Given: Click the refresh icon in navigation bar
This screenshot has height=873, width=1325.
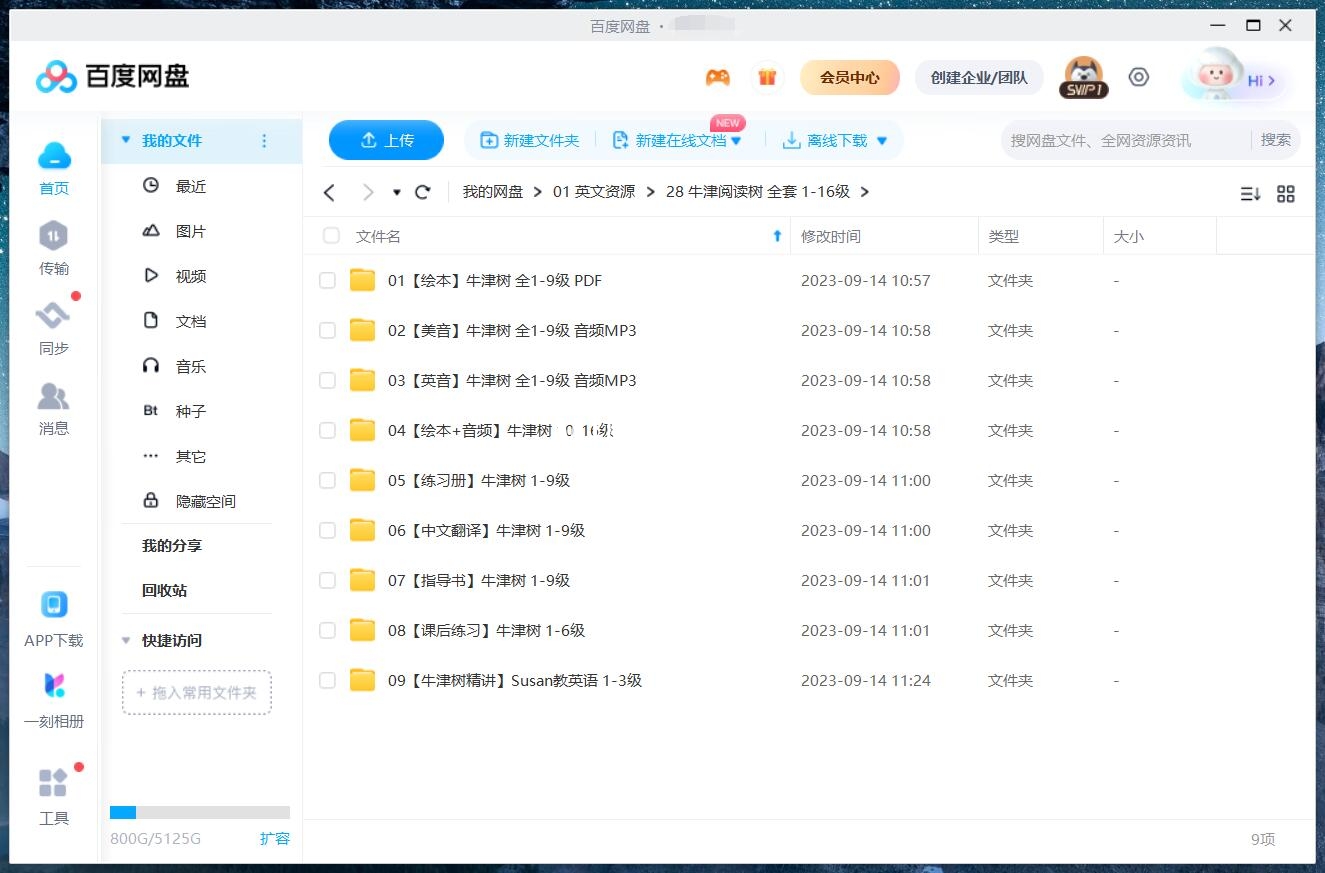Looking at the screenshot, I should click(x=422, y=192).
